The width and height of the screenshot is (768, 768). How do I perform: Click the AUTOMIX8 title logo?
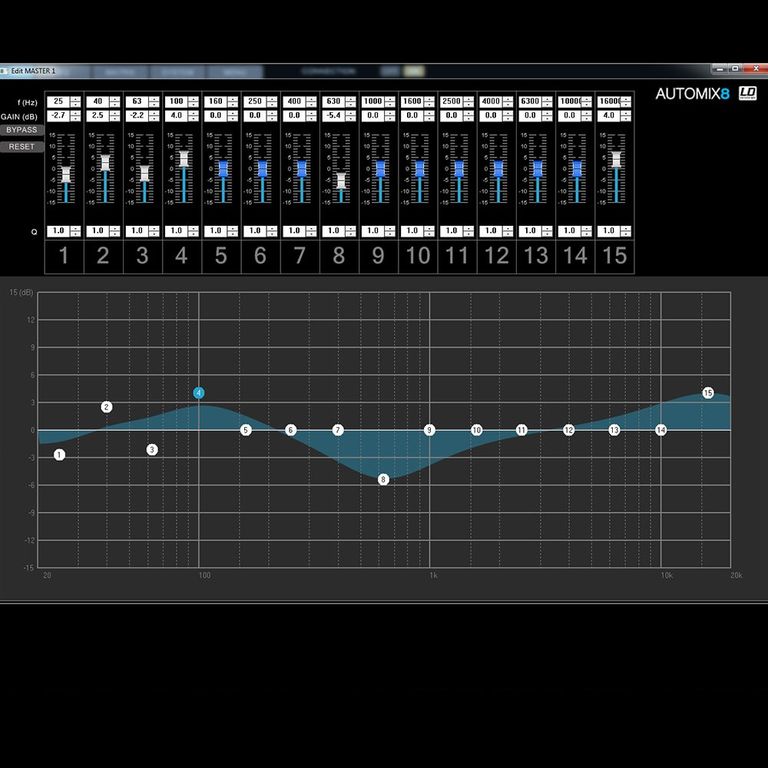[693, 94]
